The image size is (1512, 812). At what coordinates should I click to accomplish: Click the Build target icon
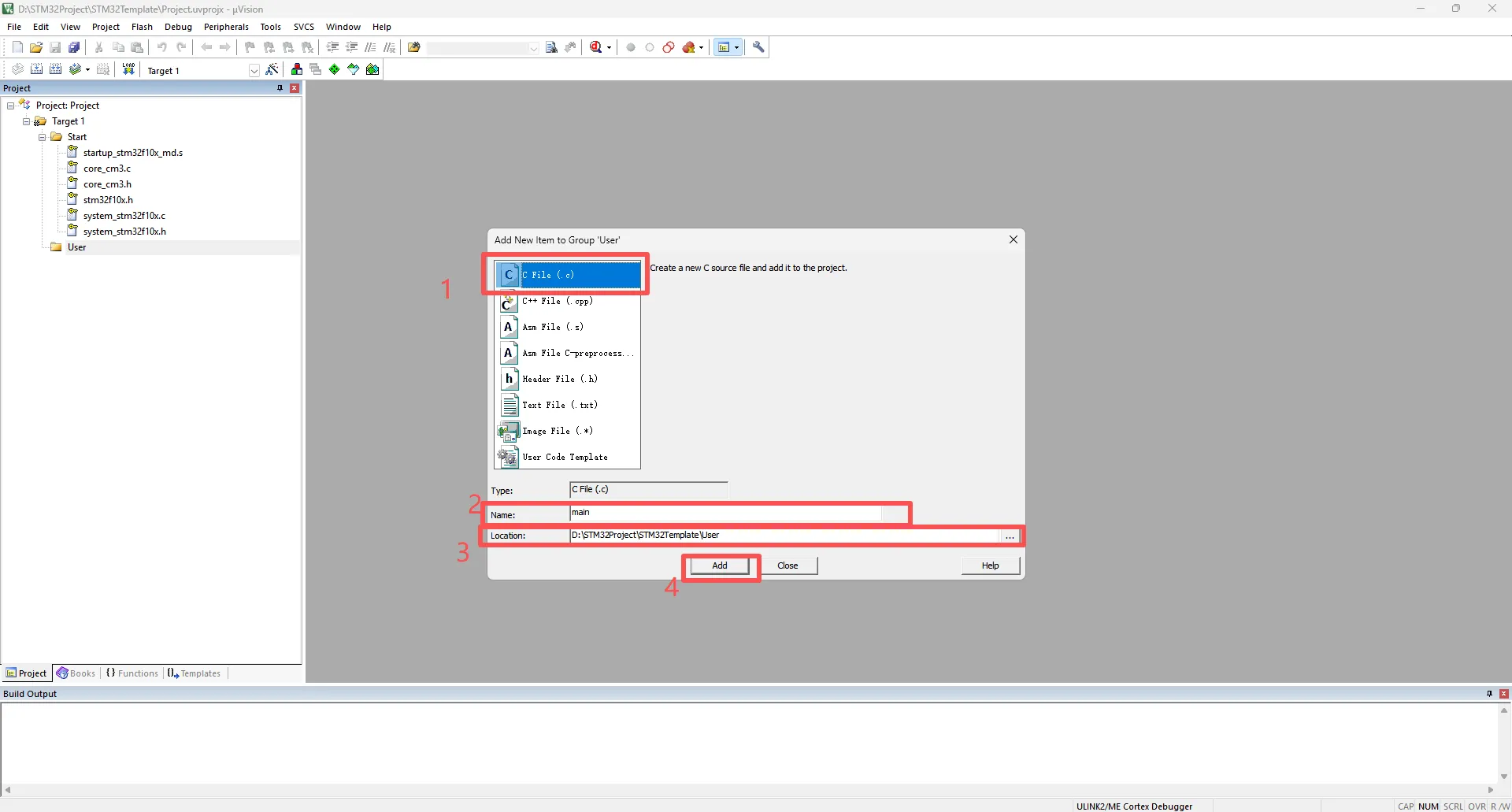(36, 69)
